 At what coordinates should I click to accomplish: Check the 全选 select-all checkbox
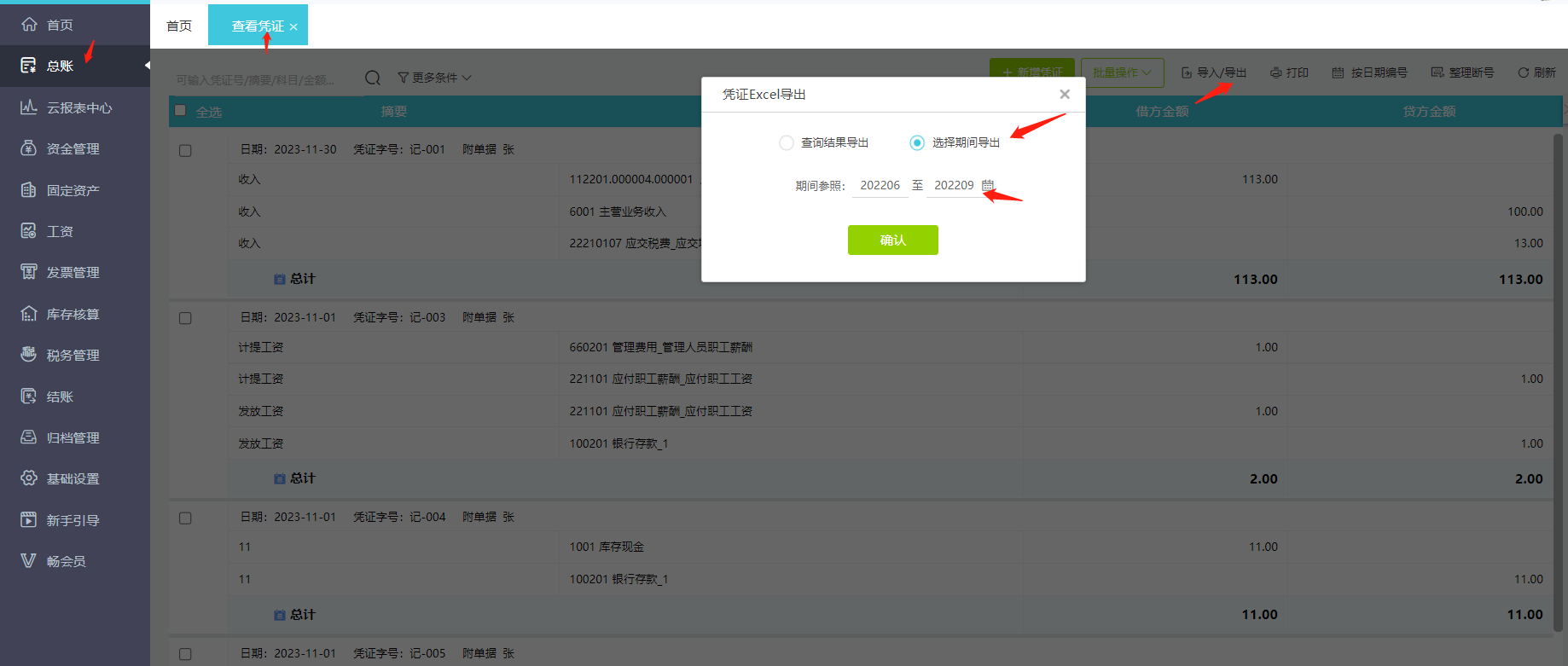tap(180, 110)
